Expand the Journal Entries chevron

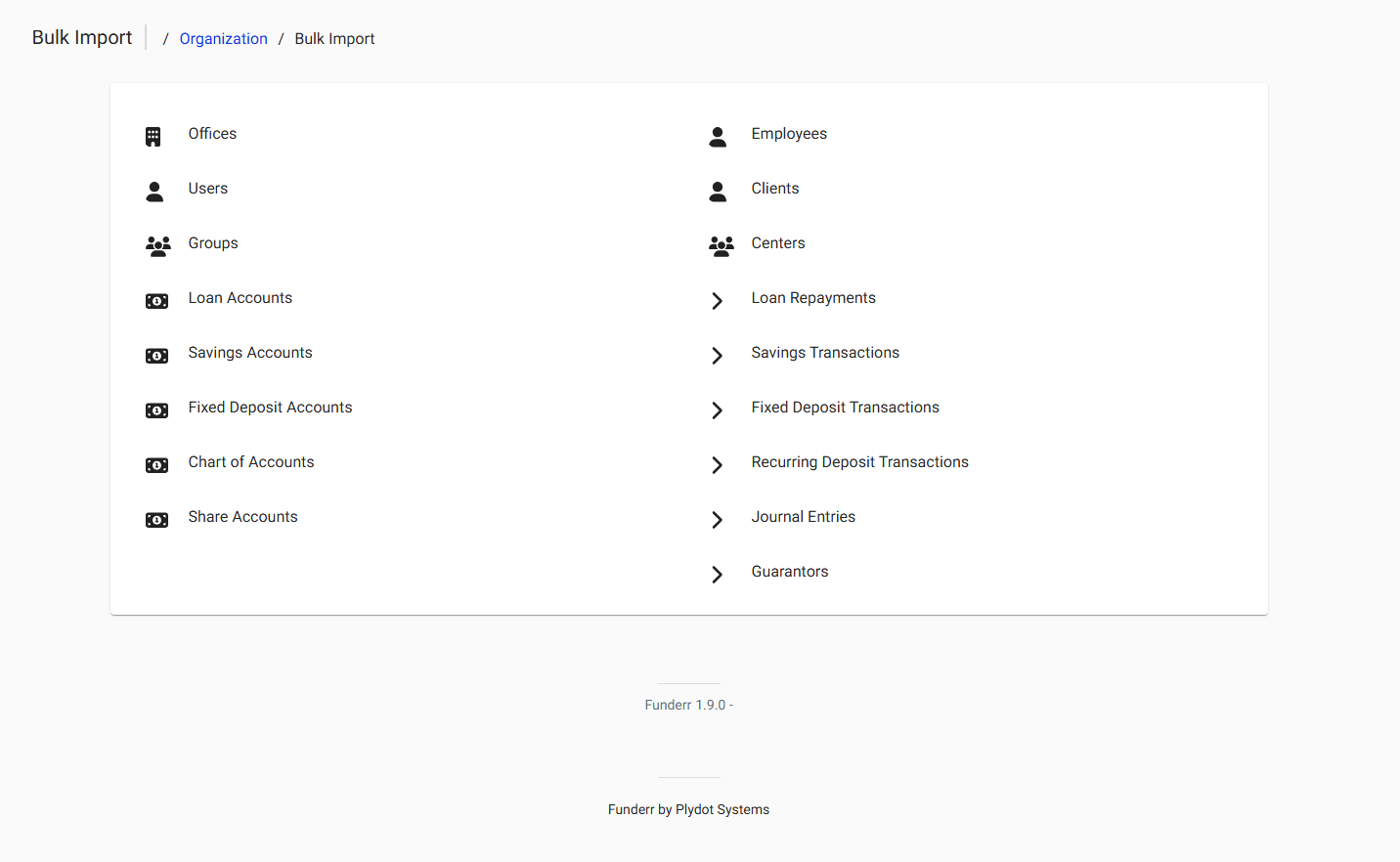click(717, 520)
